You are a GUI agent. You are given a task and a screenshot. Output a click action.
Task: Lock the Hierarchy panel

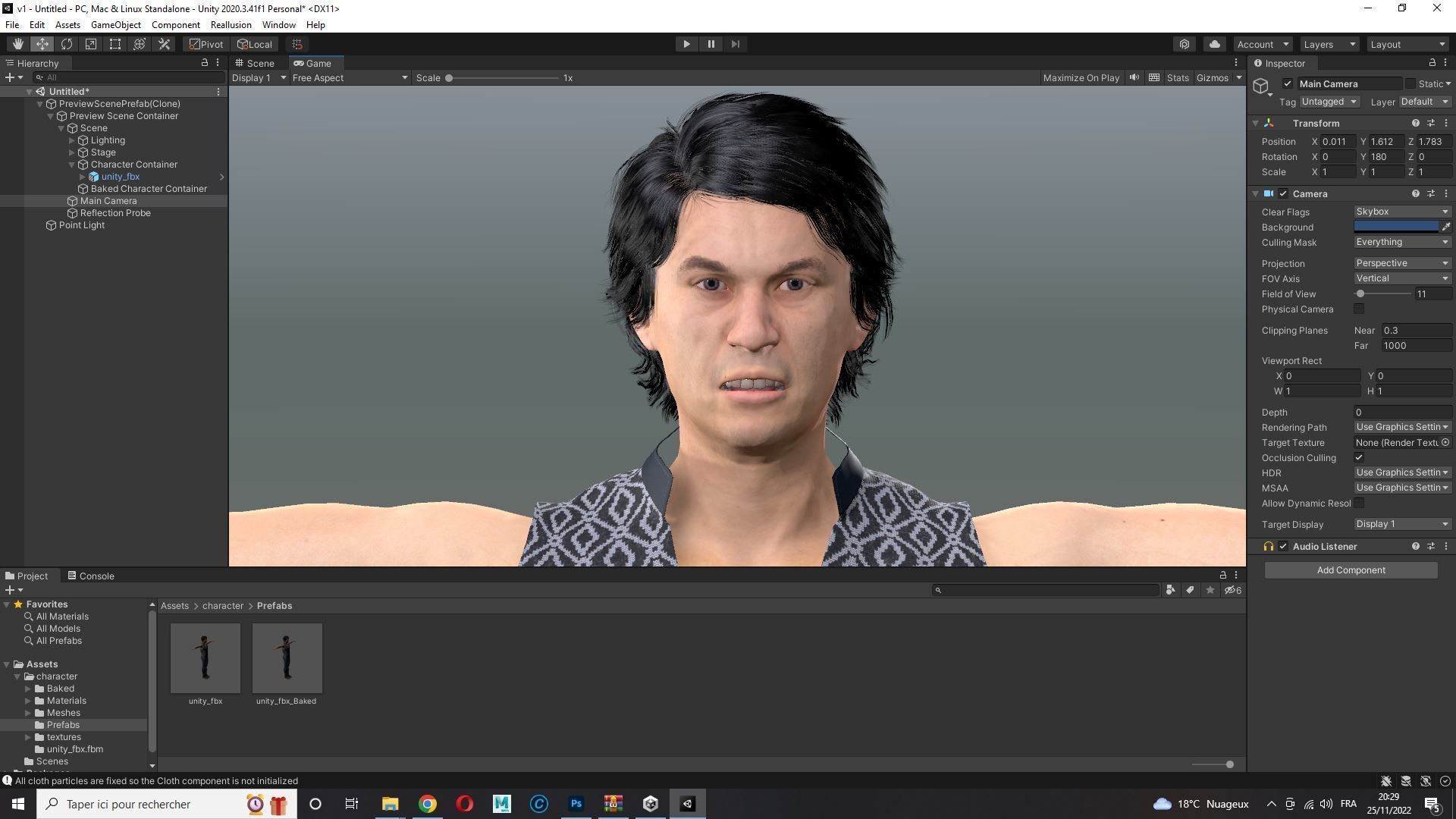(x=204, y=63)
